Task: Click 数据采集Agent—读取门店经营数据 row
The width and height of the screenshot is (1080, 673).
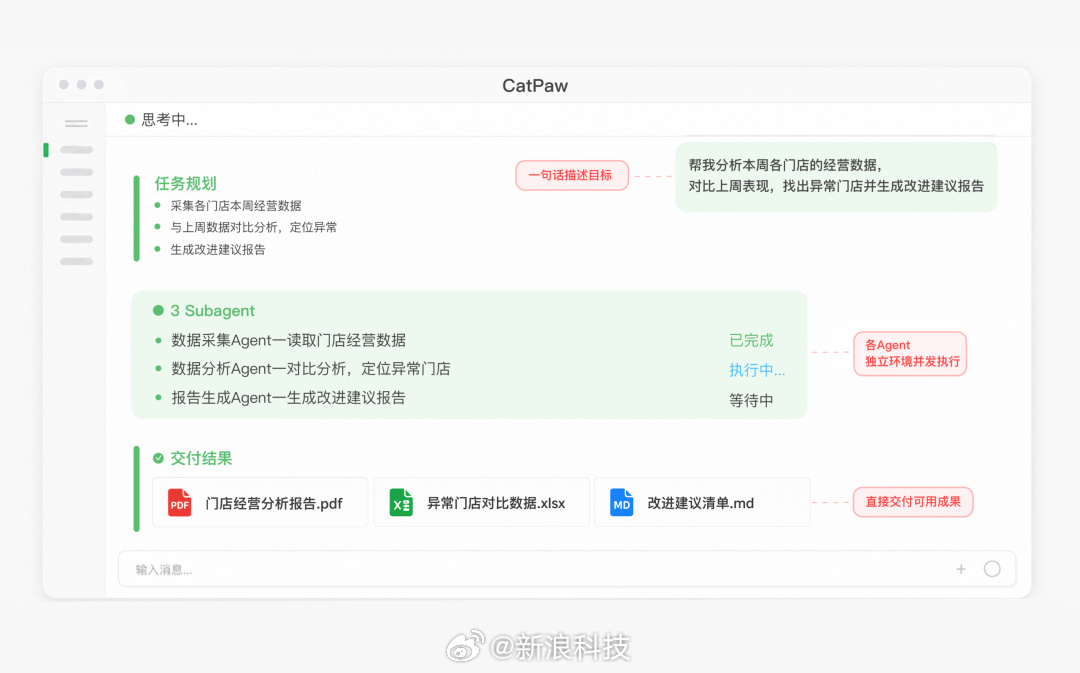Action: click(289, 340)
